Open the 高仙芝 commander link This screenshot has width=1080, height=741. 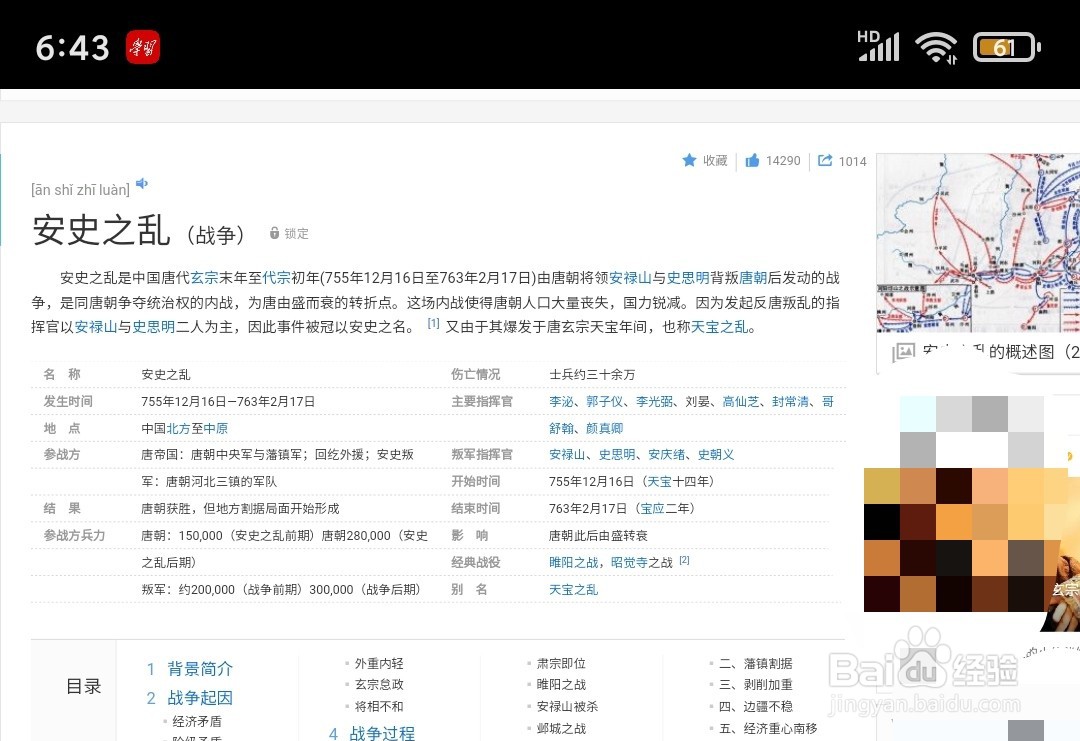[741, 401]
